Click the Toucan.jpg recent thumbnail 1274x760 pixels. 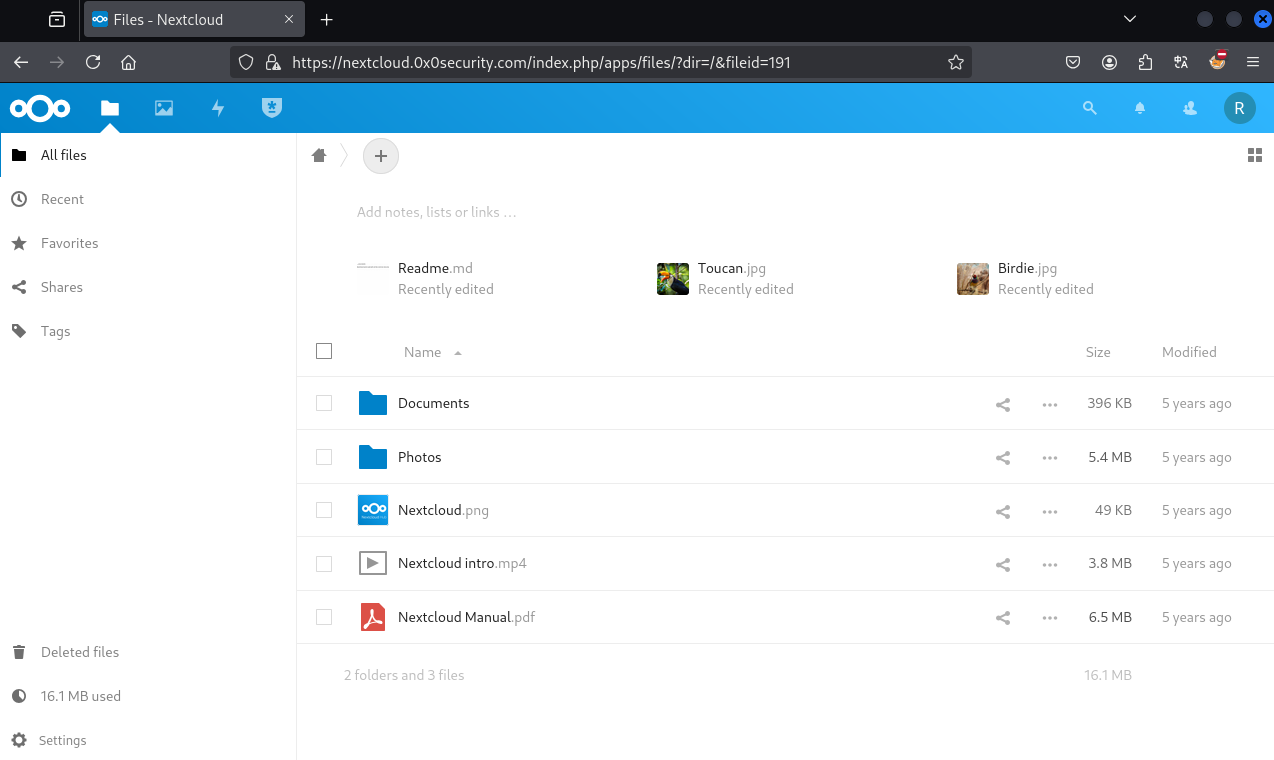(x=673, y=279)
